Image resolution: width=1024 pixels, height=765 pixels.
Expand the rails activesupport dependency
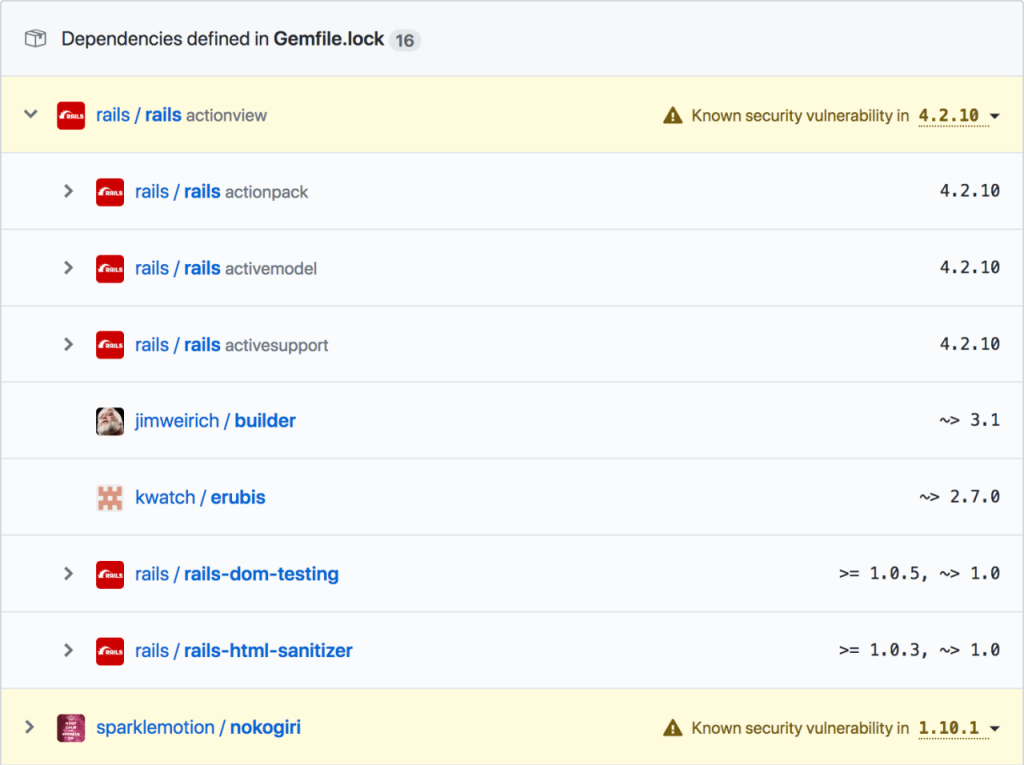(x=68, y=344)
